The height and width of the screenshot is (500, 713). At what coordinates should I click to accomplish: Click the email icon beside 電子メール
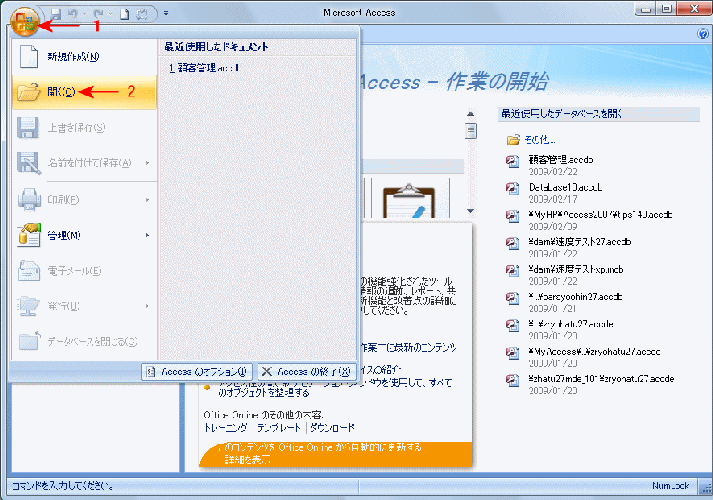click(x=29, y=271)
